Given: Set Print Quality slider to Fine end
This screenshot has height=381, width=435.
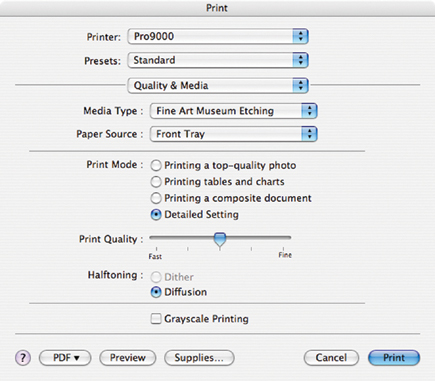Looking at the screenshot, I should pos(283,238).
